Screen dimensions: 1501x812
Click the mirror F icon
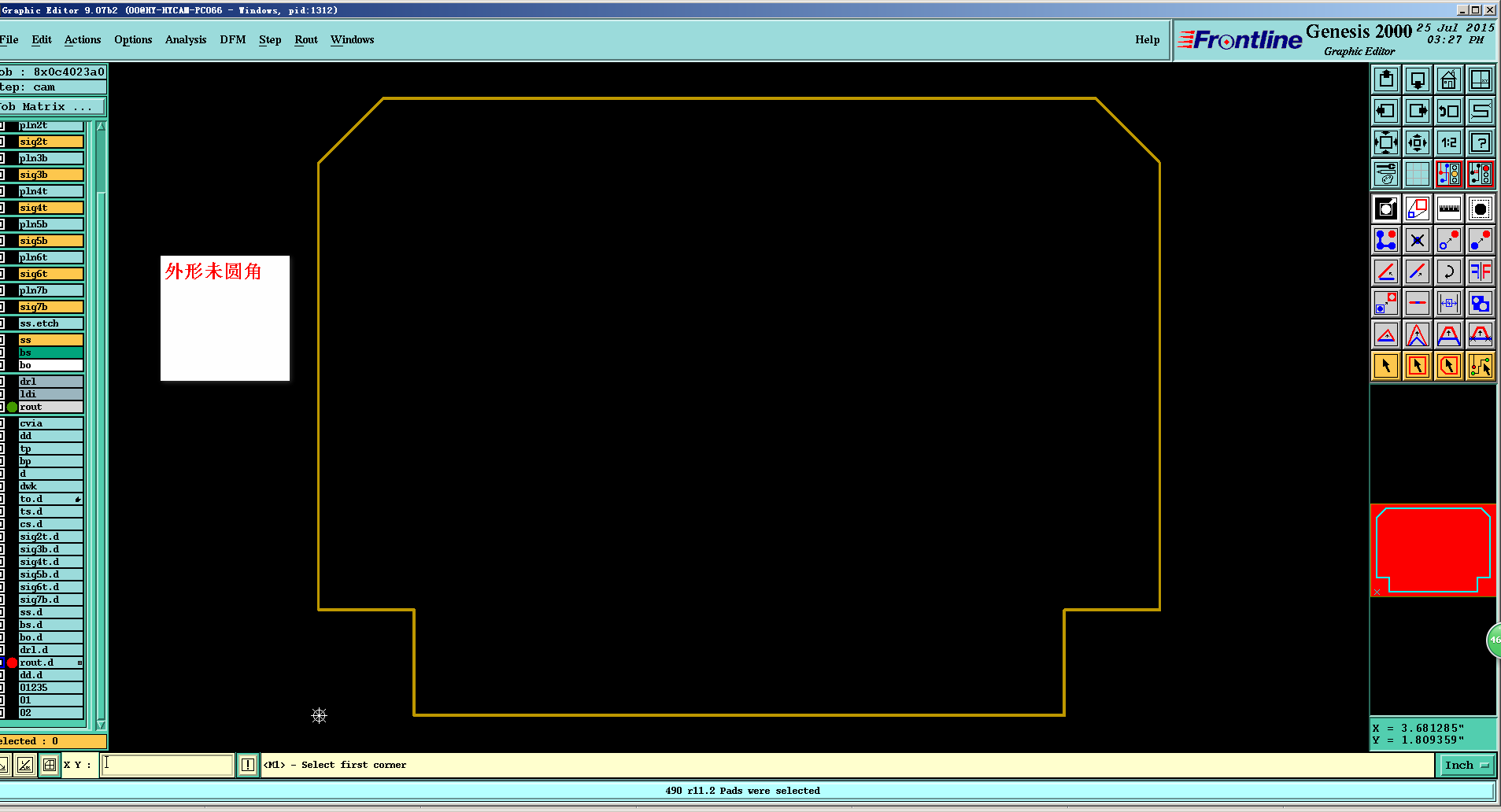(1481, 271)
